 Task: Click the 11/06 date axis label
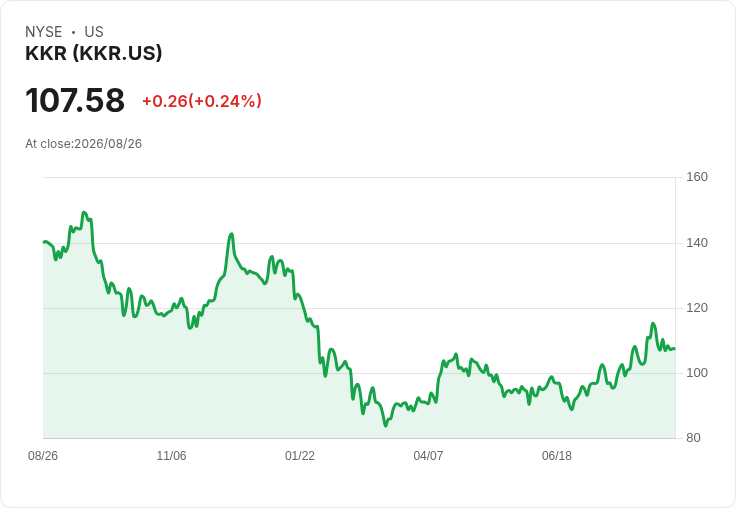[x=171, y=455]
